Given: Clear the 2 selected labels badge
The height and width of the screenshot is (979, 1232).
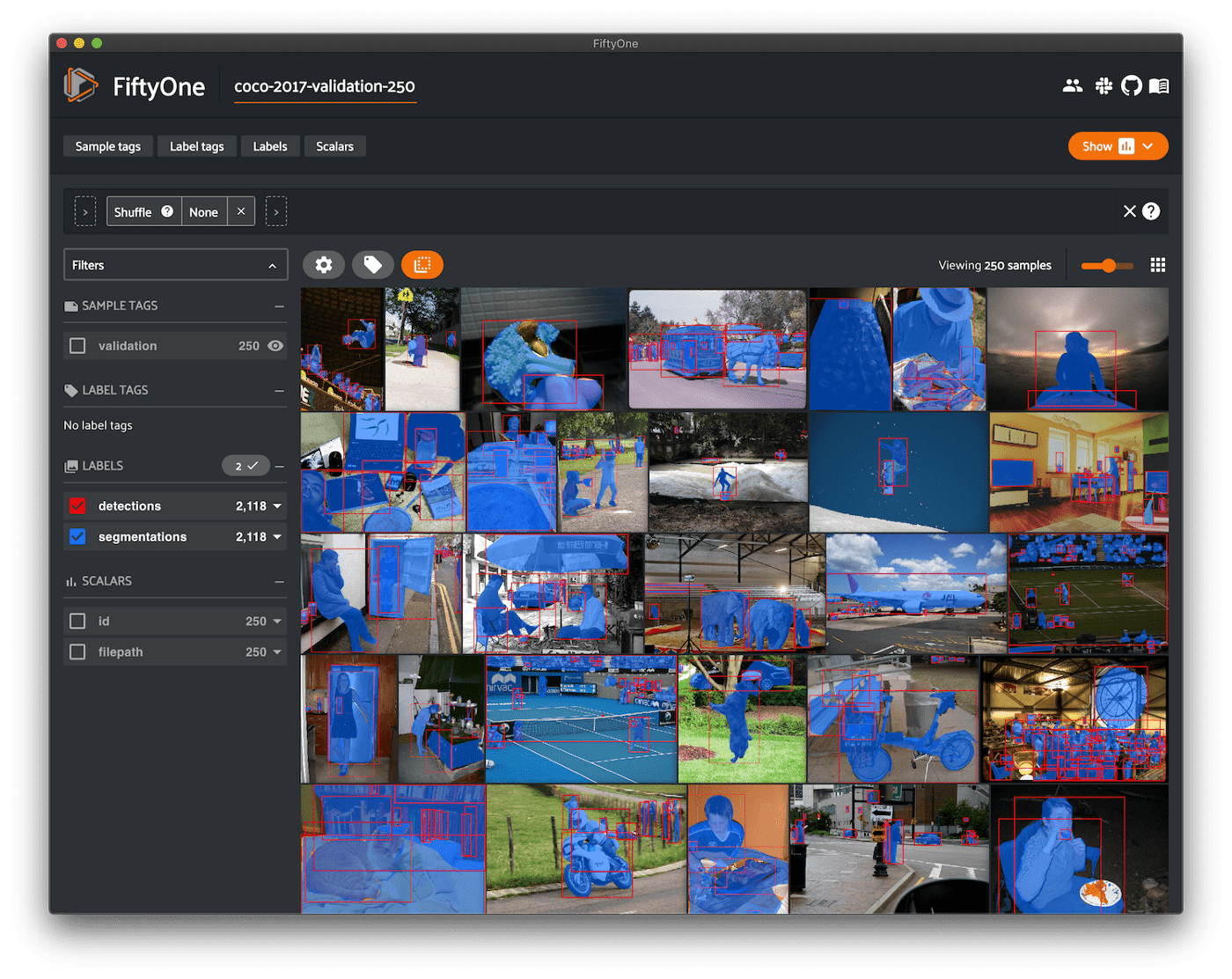Looking at the screenshot, I should click(x=246, y=466).
